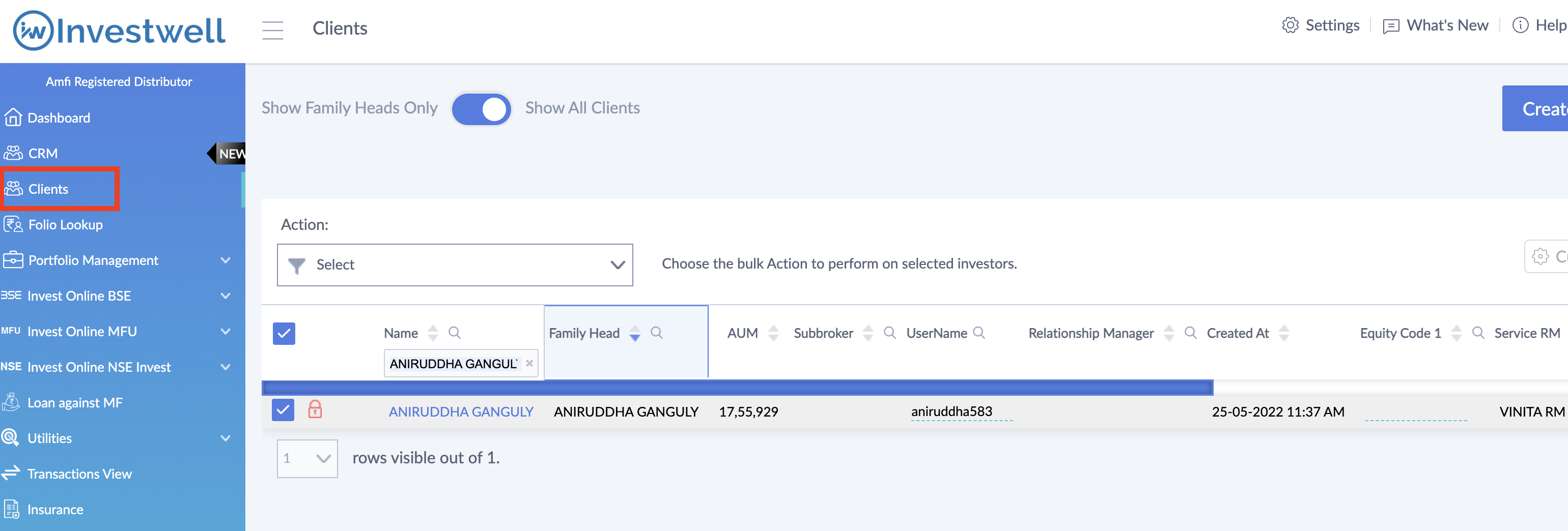Click the Dashboard home icon
This screenshot has height=531, width=1568.
13,117
